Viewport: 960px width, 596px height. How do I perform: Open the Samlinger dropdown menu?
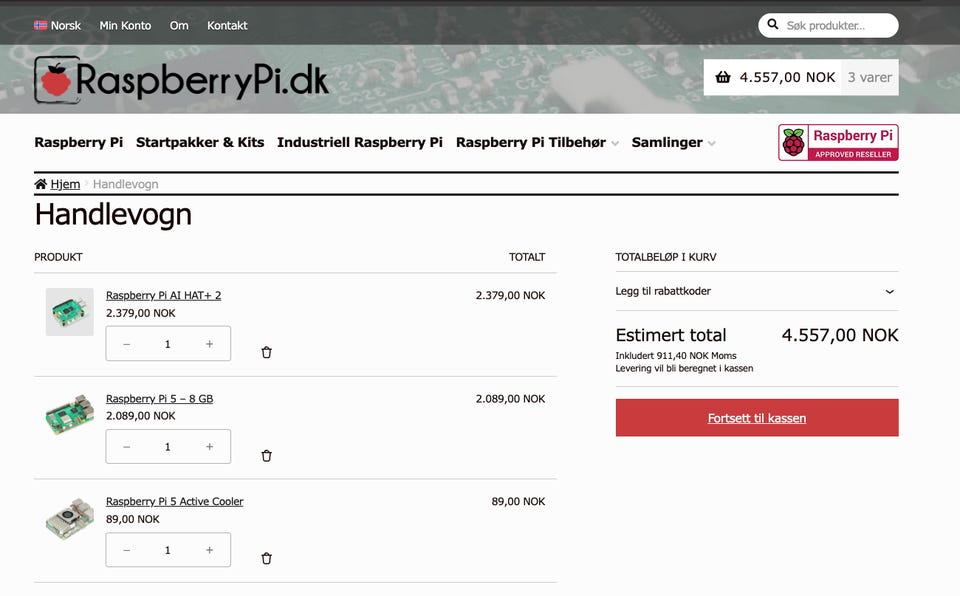673,143
